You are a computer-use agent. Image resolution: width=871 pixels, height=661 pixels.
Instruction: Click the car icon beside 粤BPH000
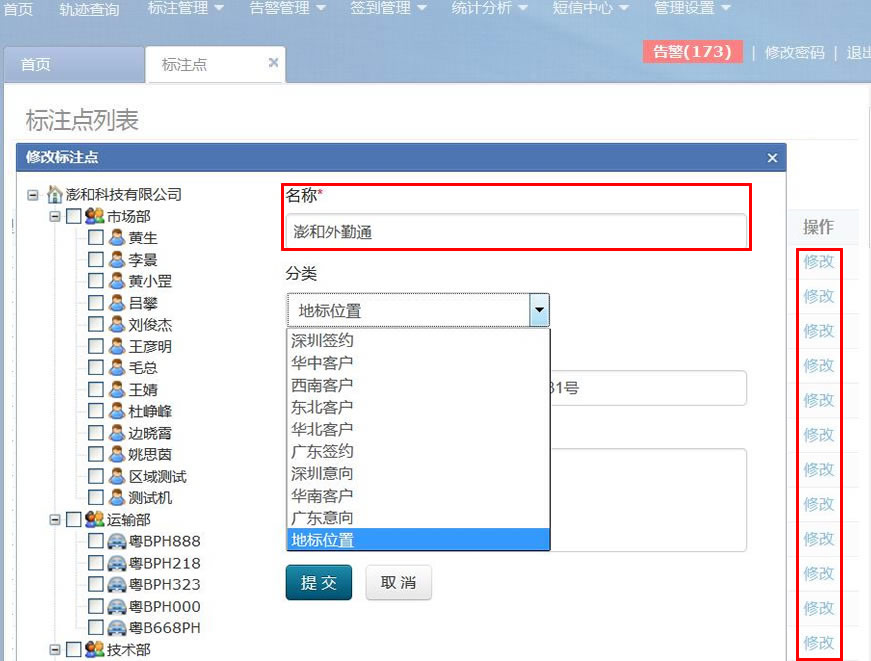[117, 606]
